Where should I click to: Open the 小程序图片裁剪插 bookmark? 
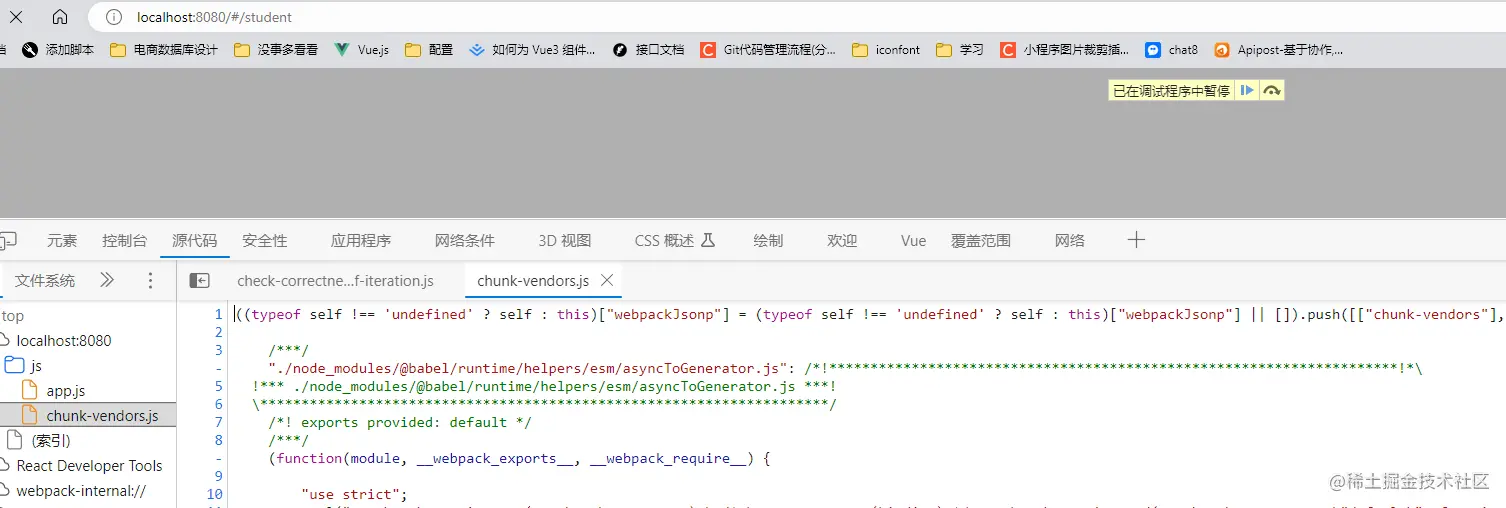1065,49
